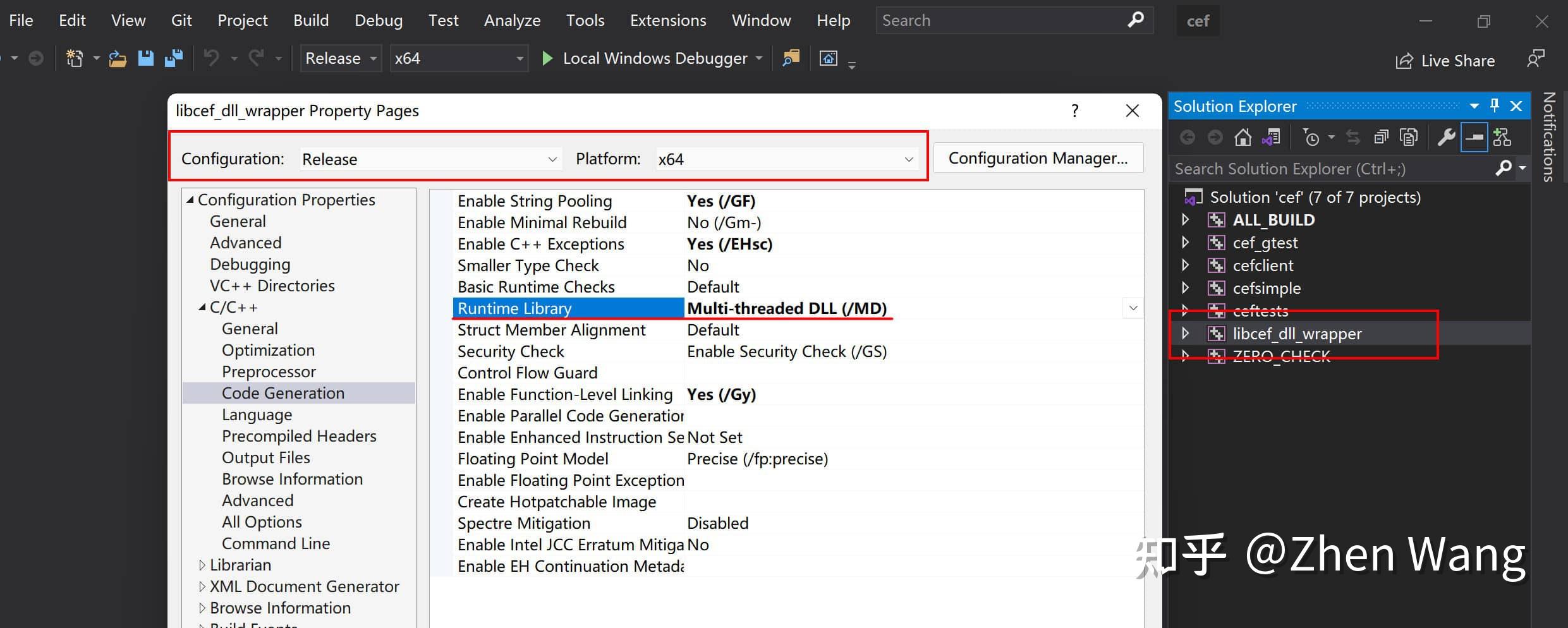
Task: Expand the Librarian tree node
Action: tap(202, 565)
